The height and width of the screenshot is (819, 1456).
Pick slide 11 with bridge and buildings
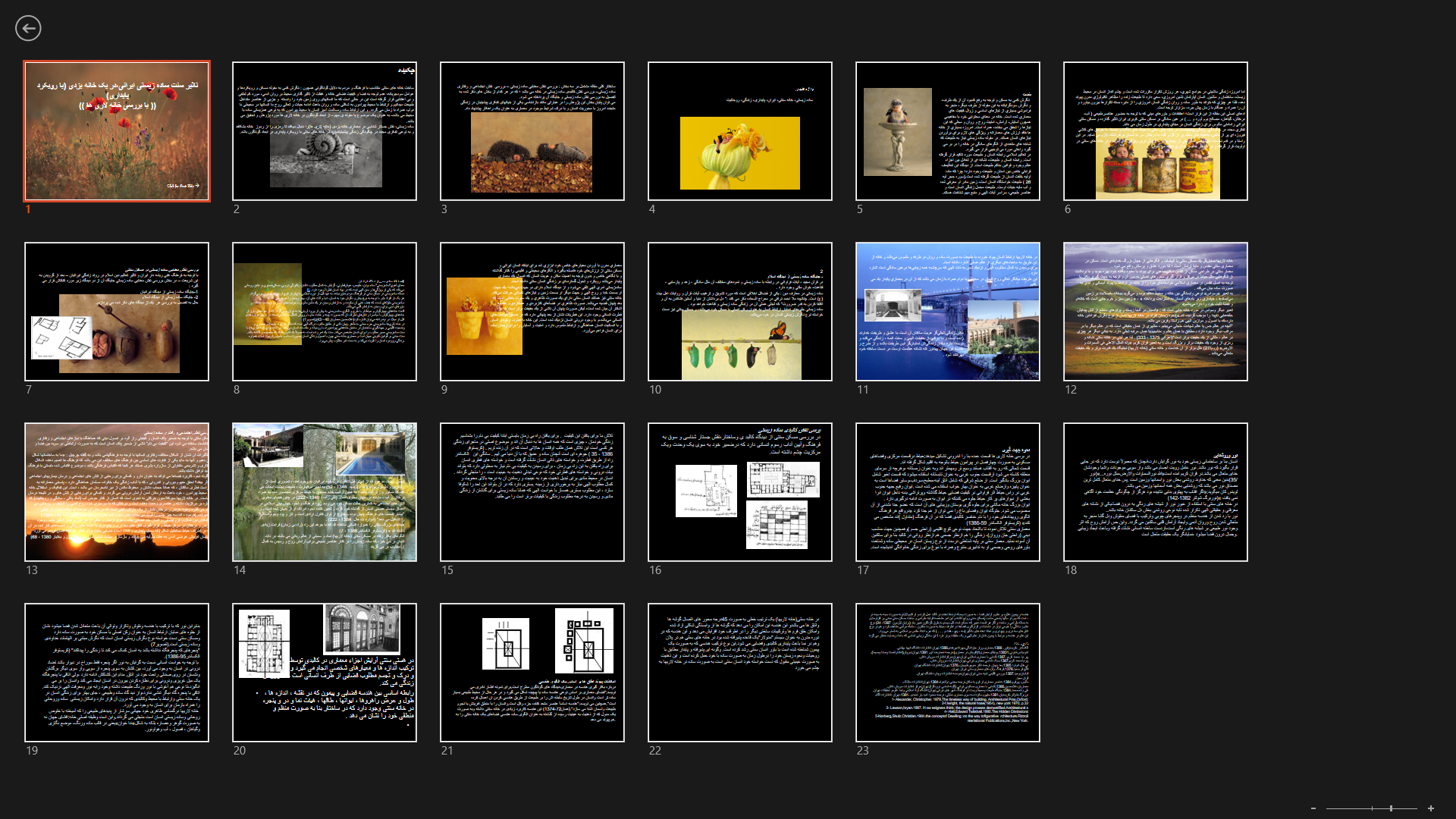(x=948, y=312)
